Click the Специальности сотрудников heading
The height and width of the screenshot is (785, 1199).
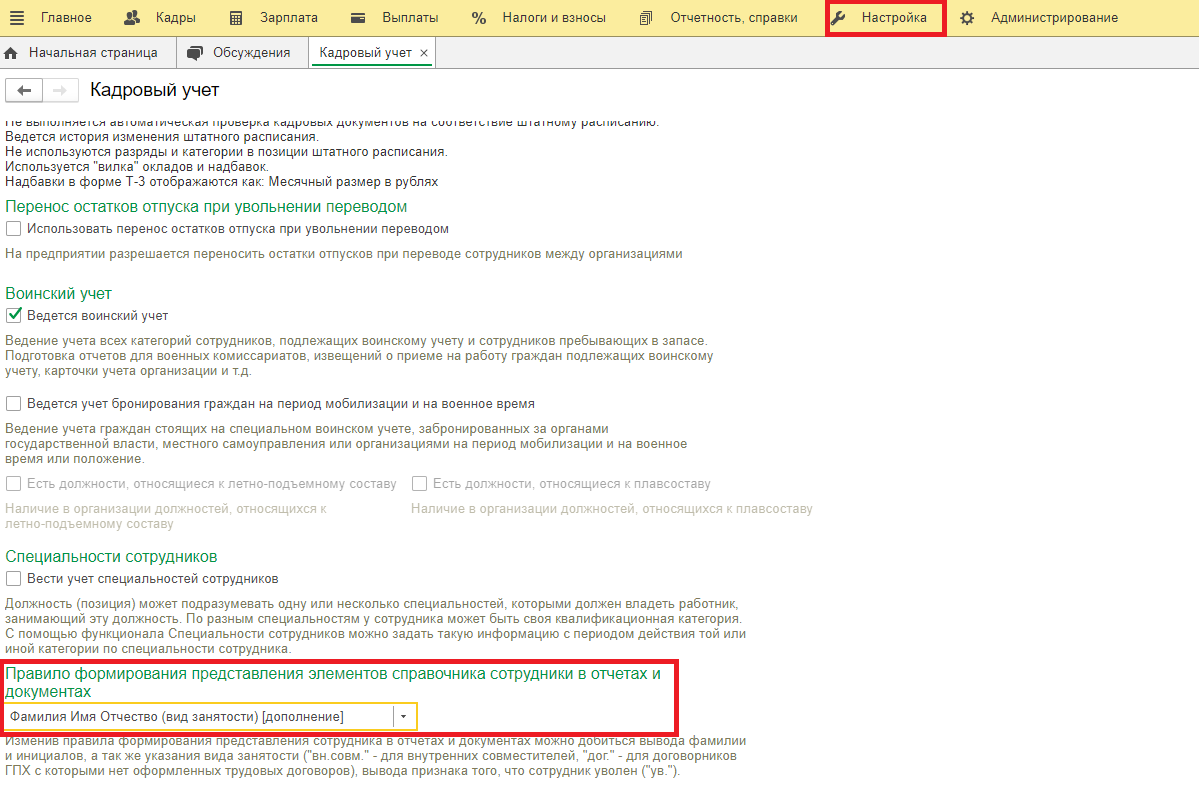tap(111, 556)
